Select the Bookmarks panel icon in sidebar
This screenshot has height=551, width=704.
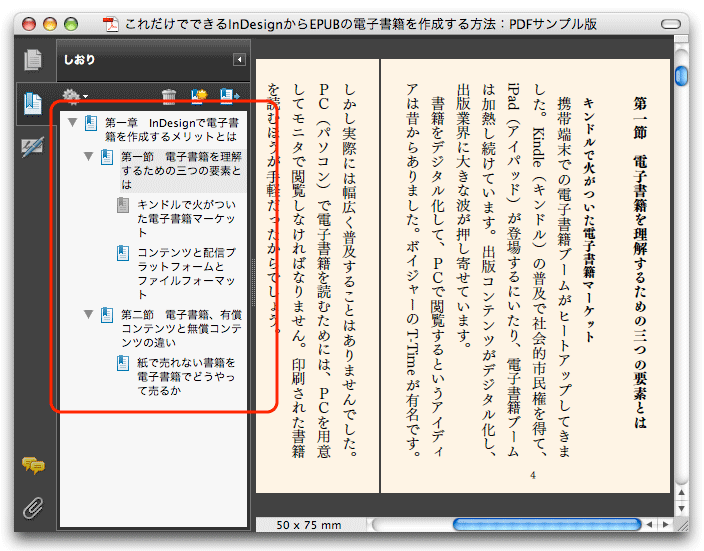[x=33, y=104]
